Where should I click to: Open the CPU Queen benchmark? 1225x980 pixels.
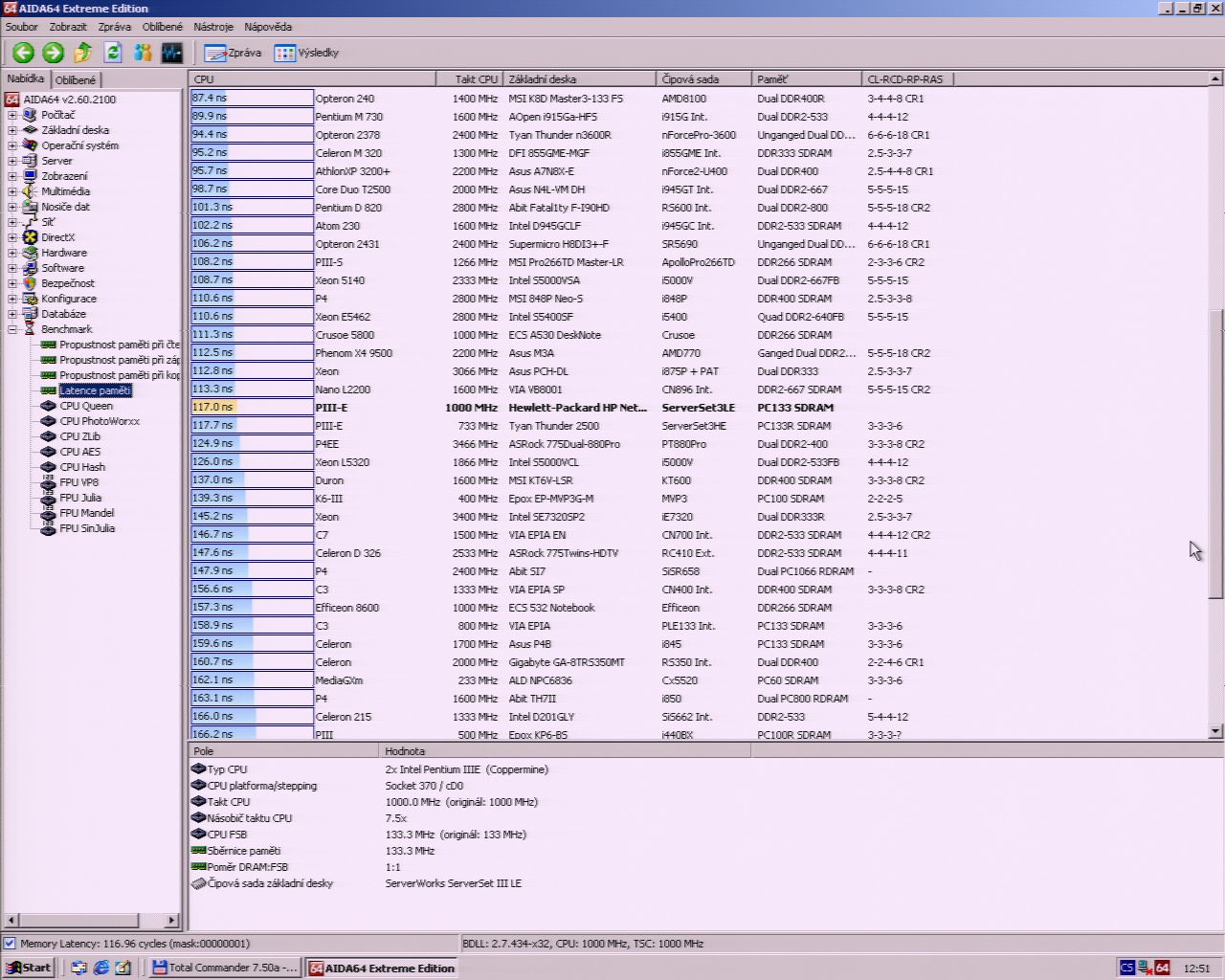click(86, 406)
